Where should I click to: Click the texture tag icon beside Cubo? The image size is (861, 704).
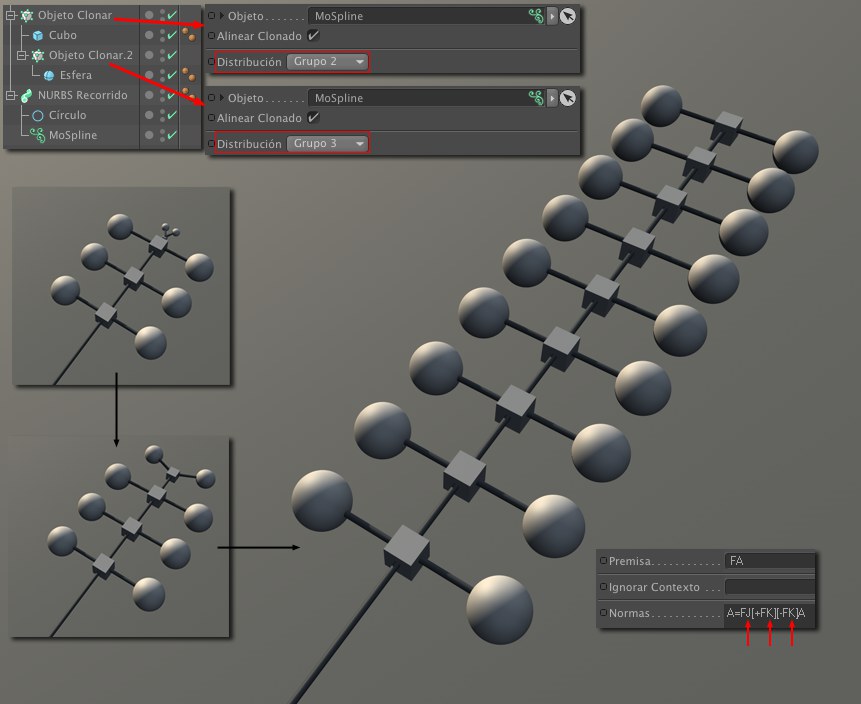pos(189,35)
